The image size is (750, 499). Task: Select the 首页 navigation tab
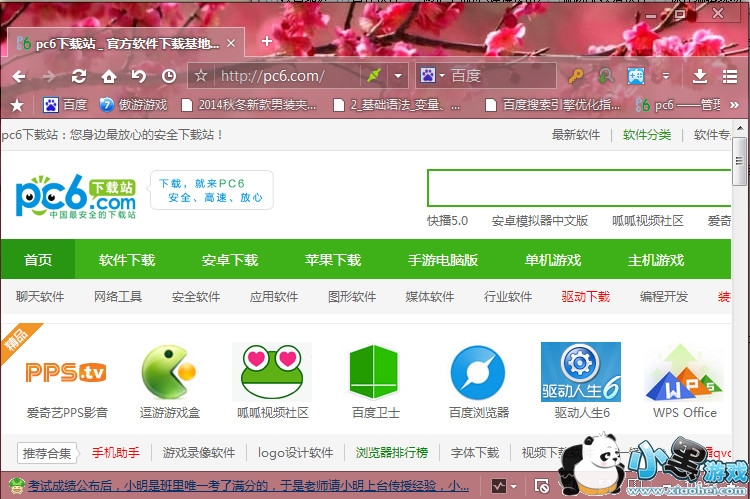pos(38,260)
